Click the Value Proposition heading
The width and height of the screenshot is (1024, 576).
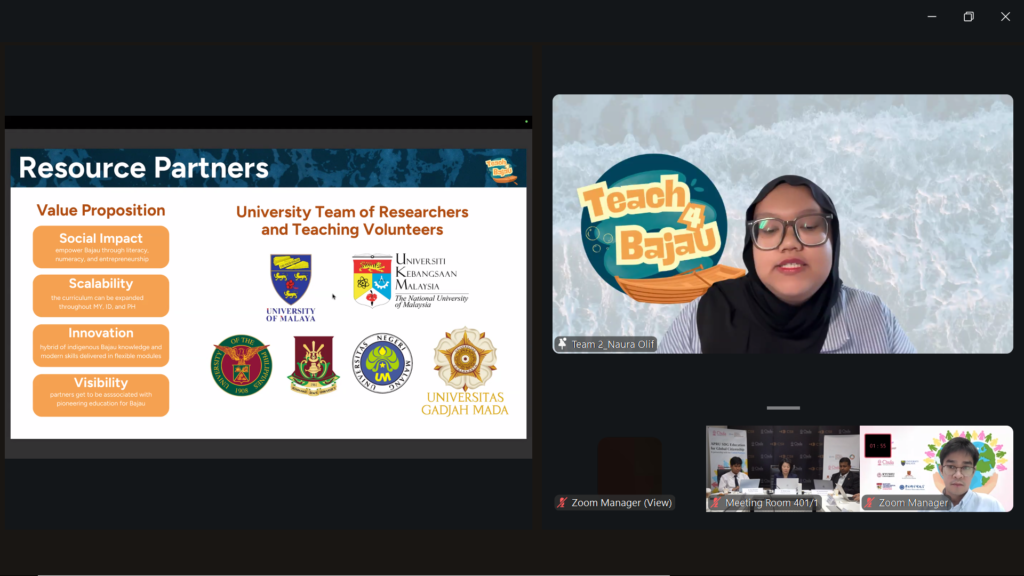pyautogui.click(x=101, y=210)
